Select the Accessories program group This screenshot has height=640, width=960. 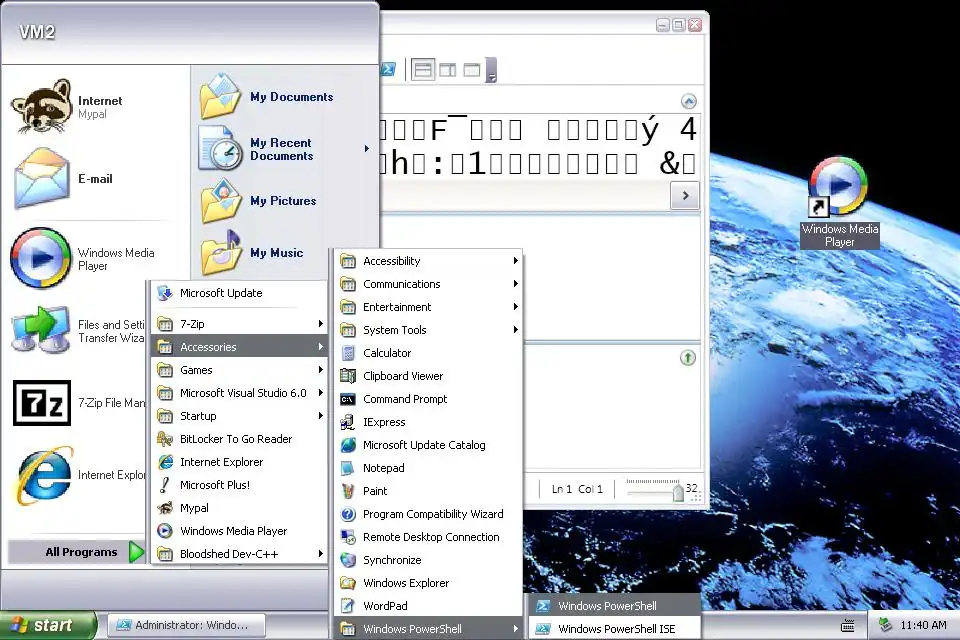pyautogui.click(x=239, y=347)
